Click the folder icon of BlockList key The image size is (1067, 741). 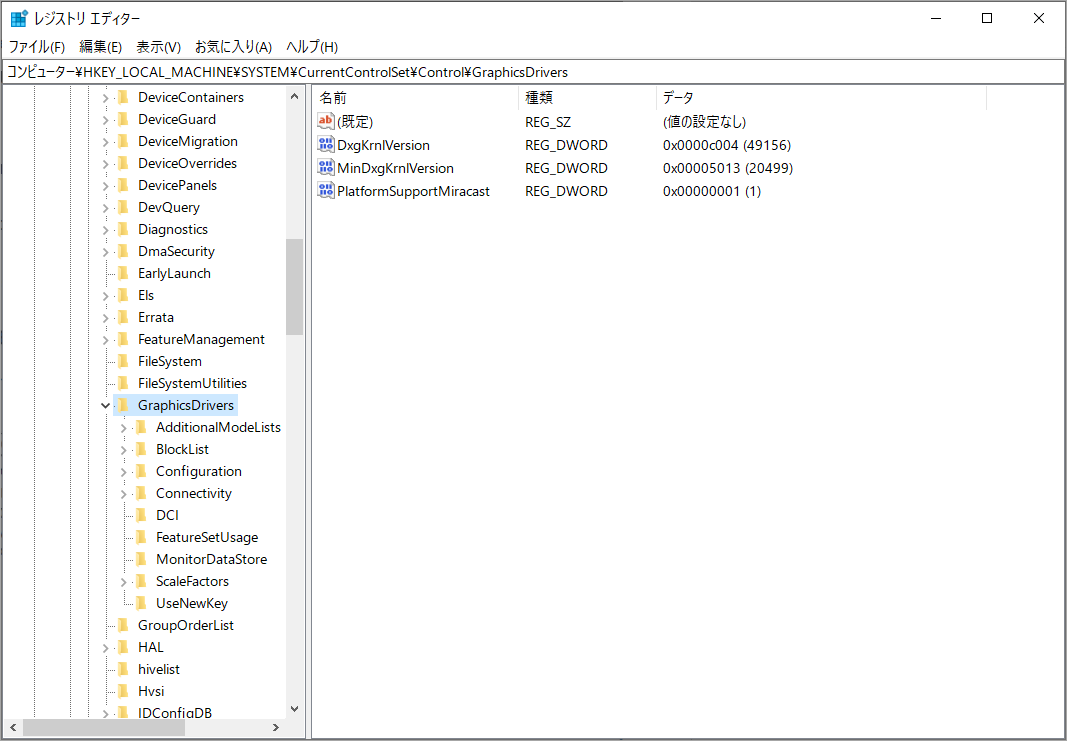141,449
